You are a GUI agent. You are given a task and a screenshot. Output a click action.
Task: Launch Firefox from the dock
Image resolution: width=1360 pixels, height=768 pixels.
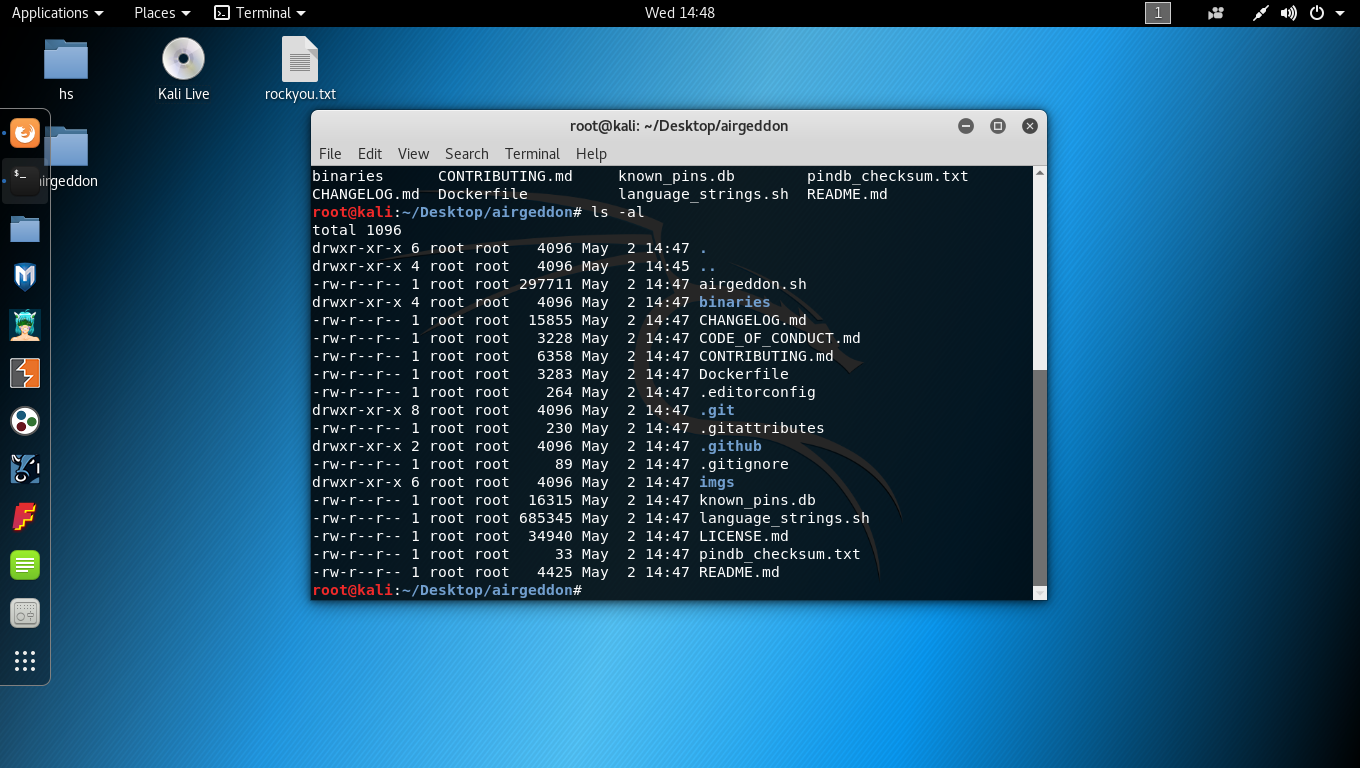pos(25,133)
